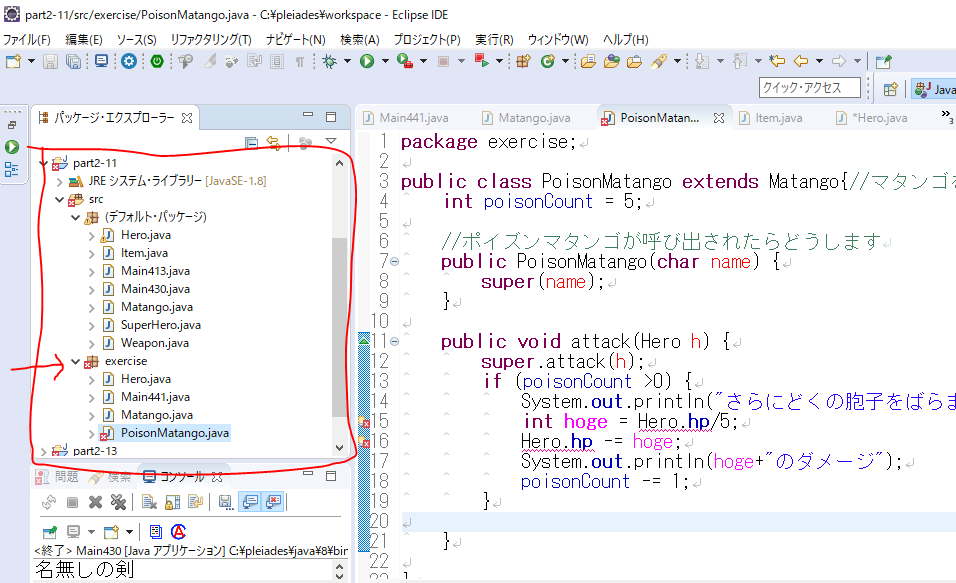
Task: Open the Java perspective button
Action: point(934,89)
